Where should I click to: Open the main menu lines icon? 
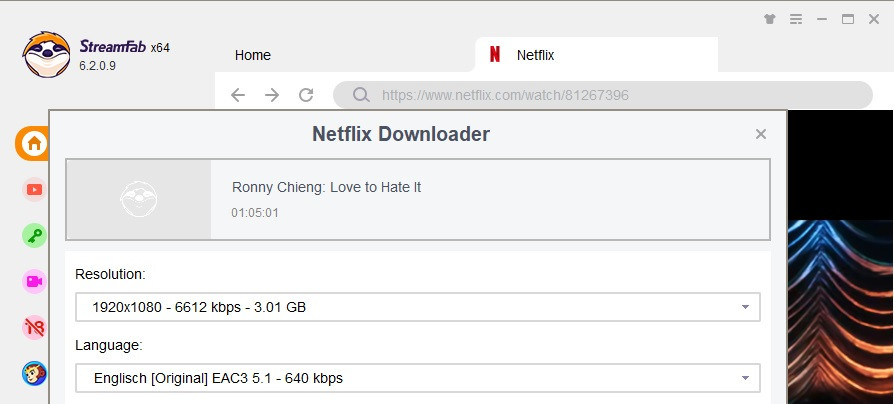click(796, 19)
